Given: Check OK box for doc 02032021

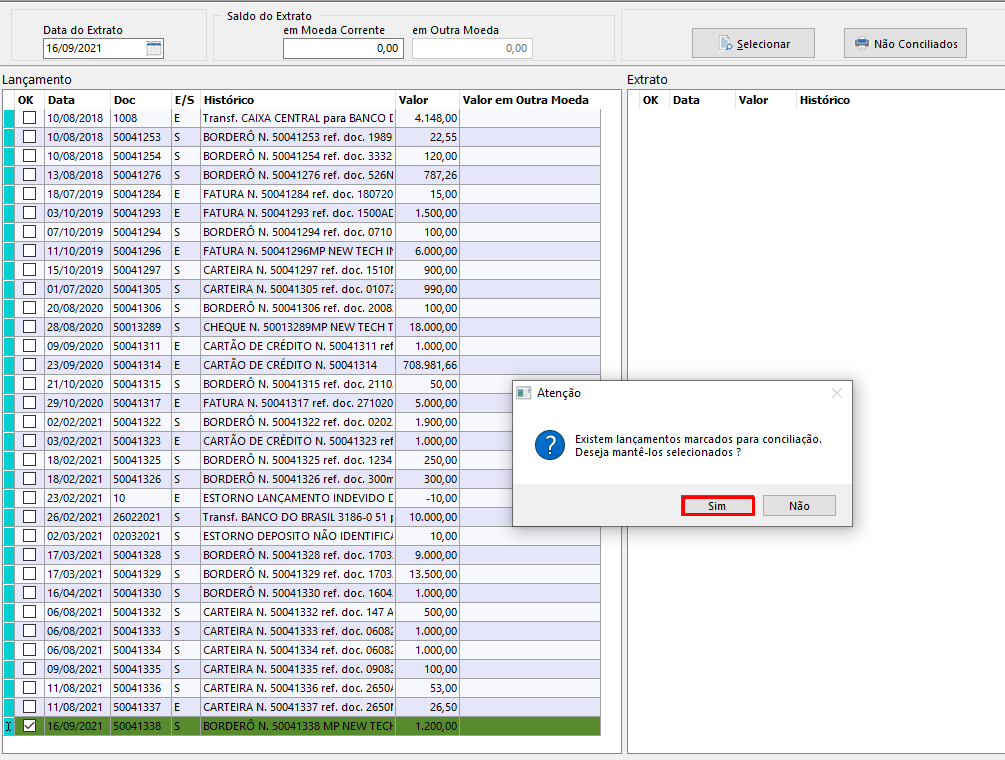Looking at the screenshot, I should pyautogui.click(x=29, y=536).
